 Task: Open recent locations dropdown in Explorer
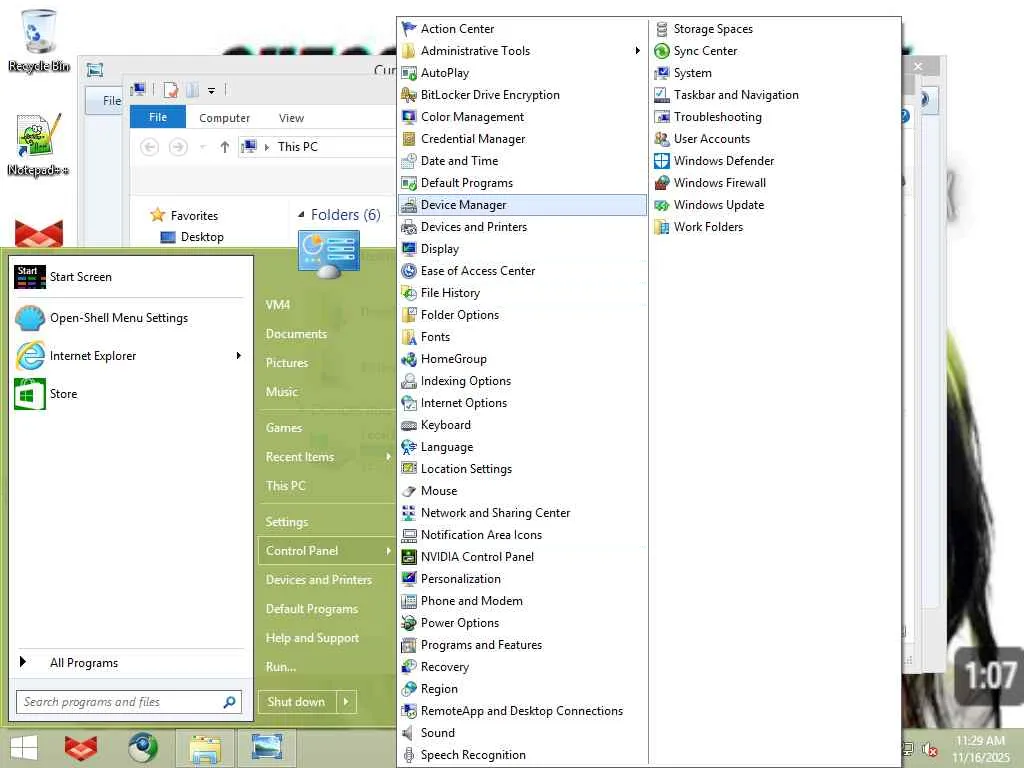pyautogui.click(x=202, y=147)
